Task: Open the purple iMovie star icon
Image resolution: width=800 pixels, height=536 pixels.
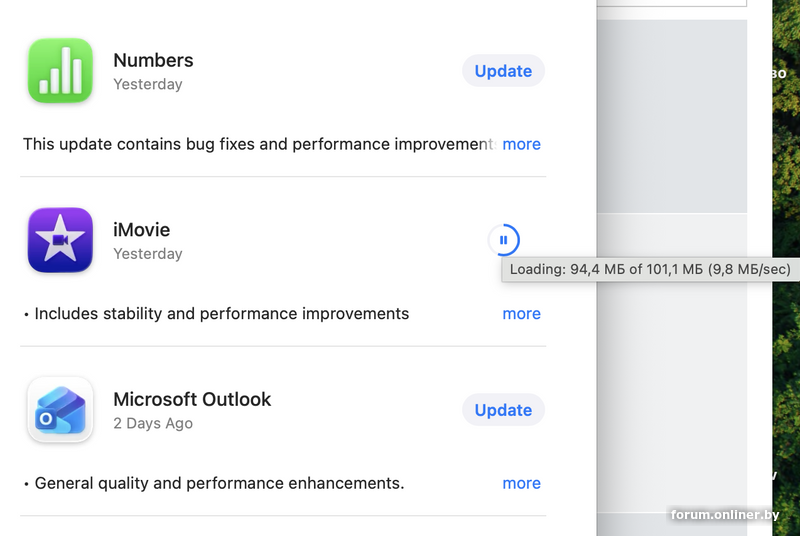Action: [60, 240]
